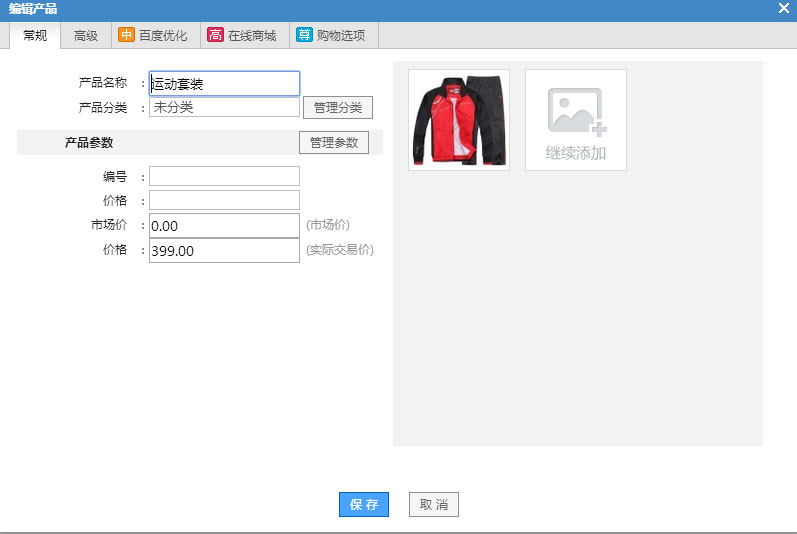Image resolution: width=797 pixels, height=534 pixels.
Task: Switch to the 常规 tab
Action: (35, 36)
